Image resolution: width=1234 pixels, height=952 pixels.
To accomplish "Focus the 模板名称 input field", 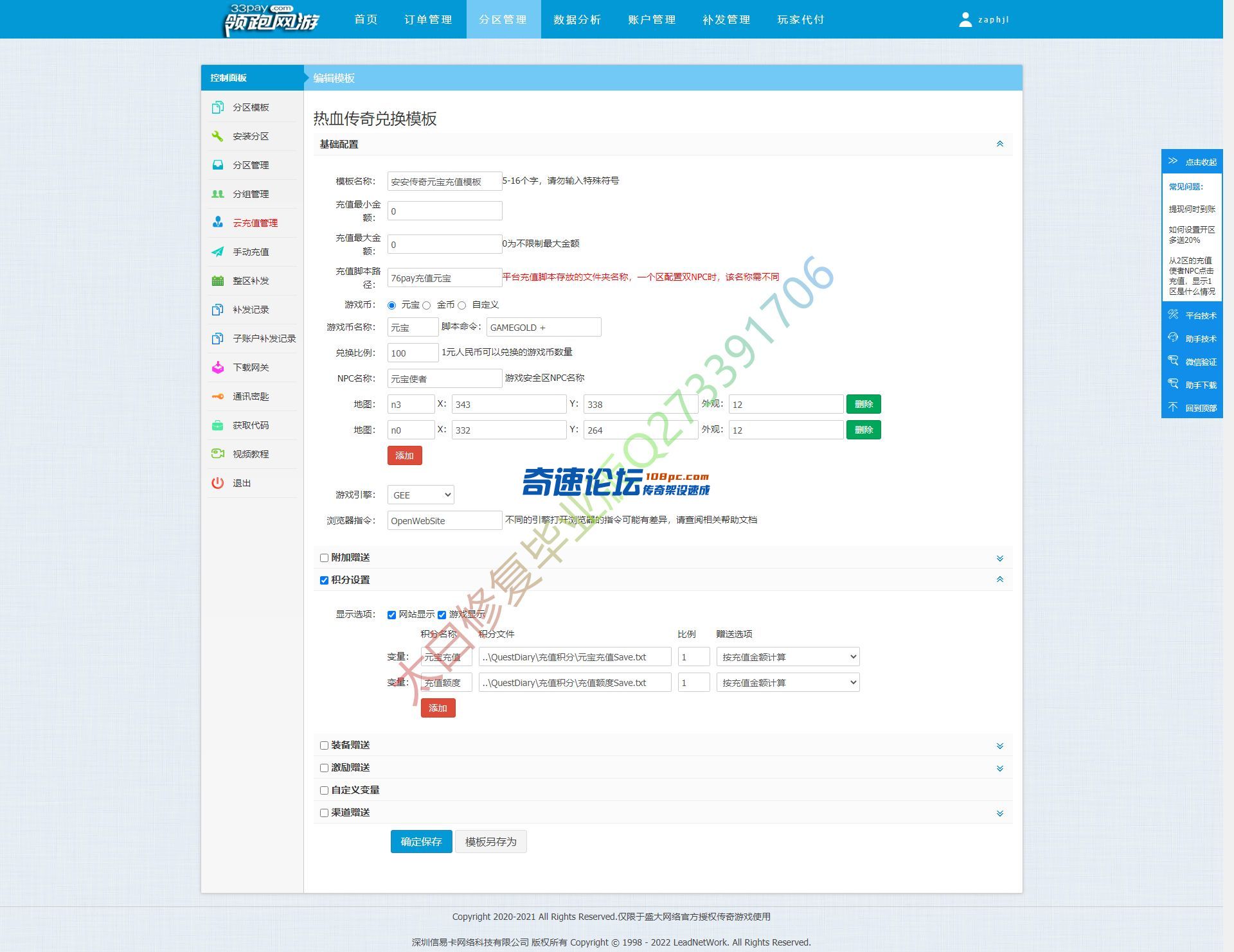I will (x=445, y=181).
